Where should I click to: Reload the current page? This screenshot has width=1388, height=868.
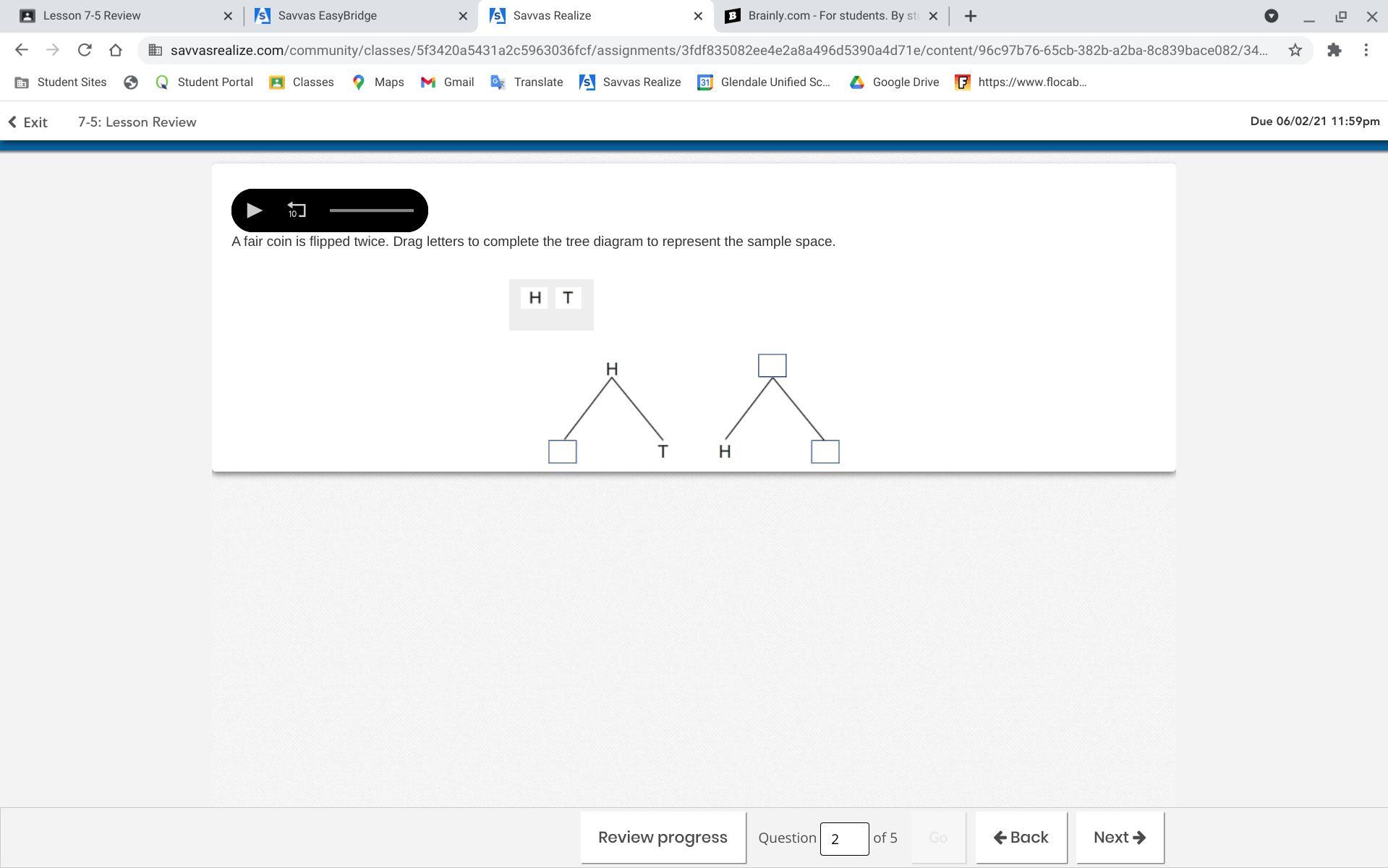(x=85, y=50)
